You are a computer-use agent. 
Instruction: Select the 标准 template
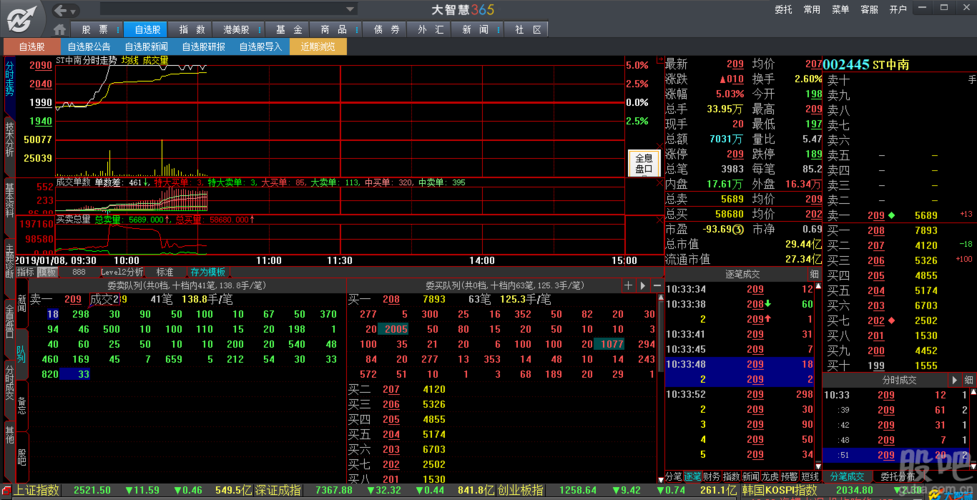pos(164,272)
